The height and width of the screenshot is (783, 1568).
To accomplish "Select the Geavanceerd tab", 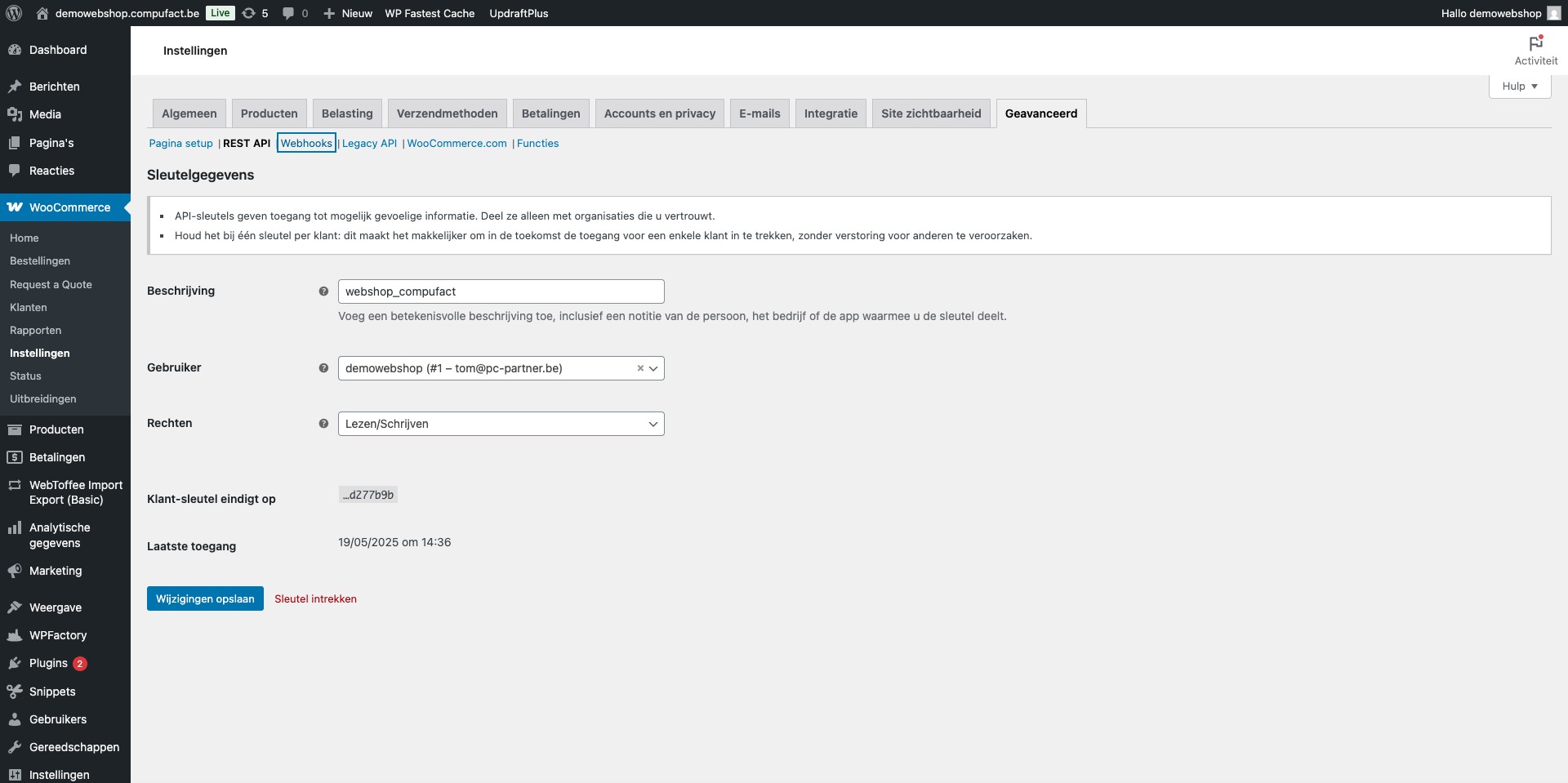I will click(x=1041, y=113).
